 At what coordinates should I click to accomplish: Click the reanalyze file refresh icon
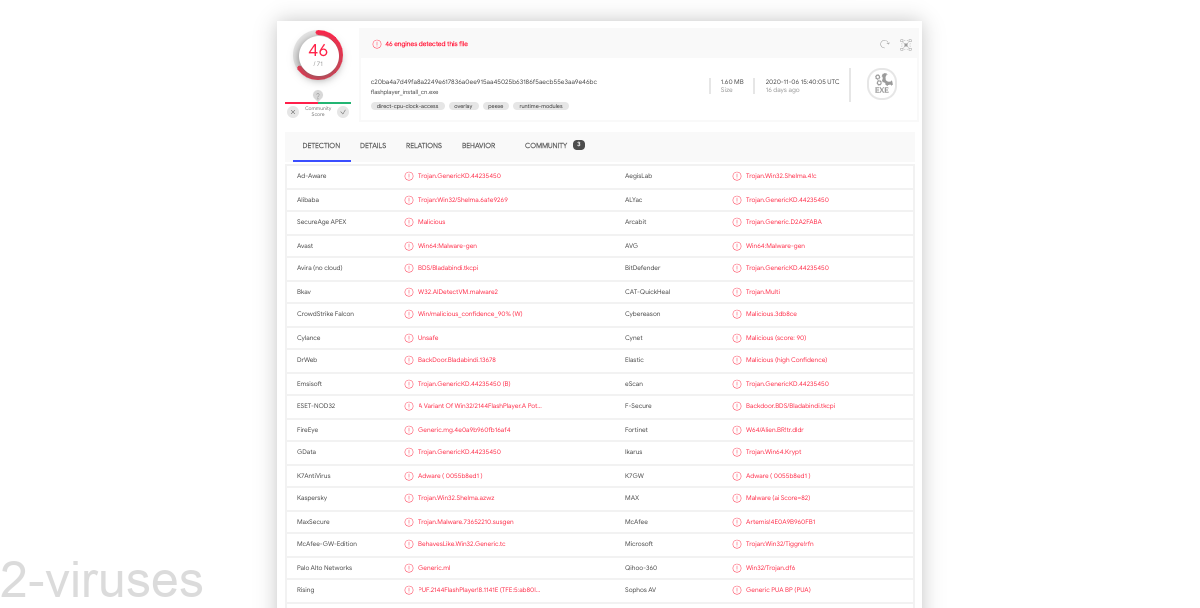[x=884, y=44]
